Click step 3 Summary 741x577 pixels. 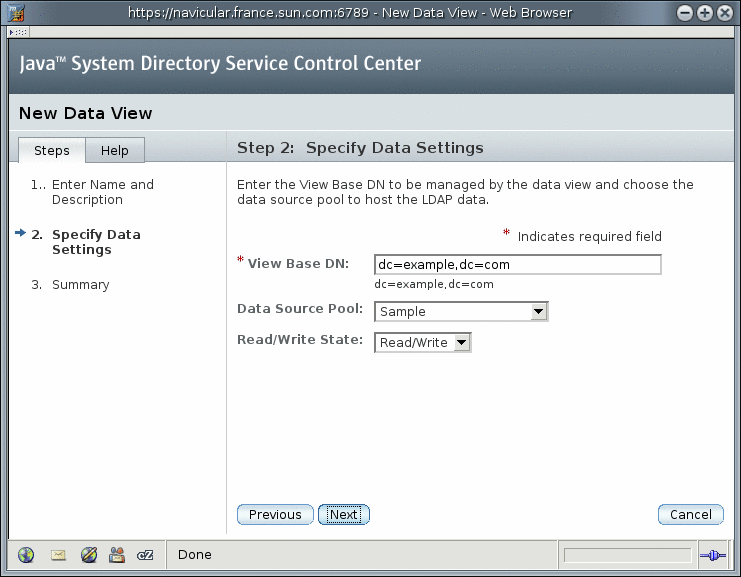80,284
